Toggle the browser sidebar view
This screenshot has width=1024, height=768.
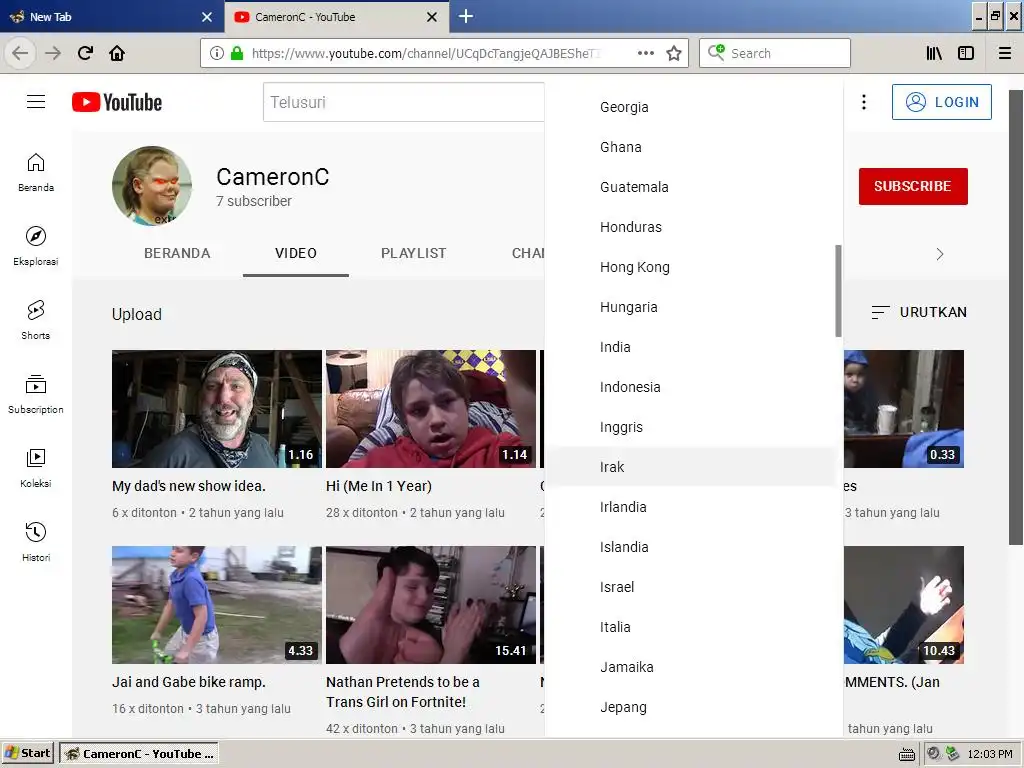coord(966,53)
